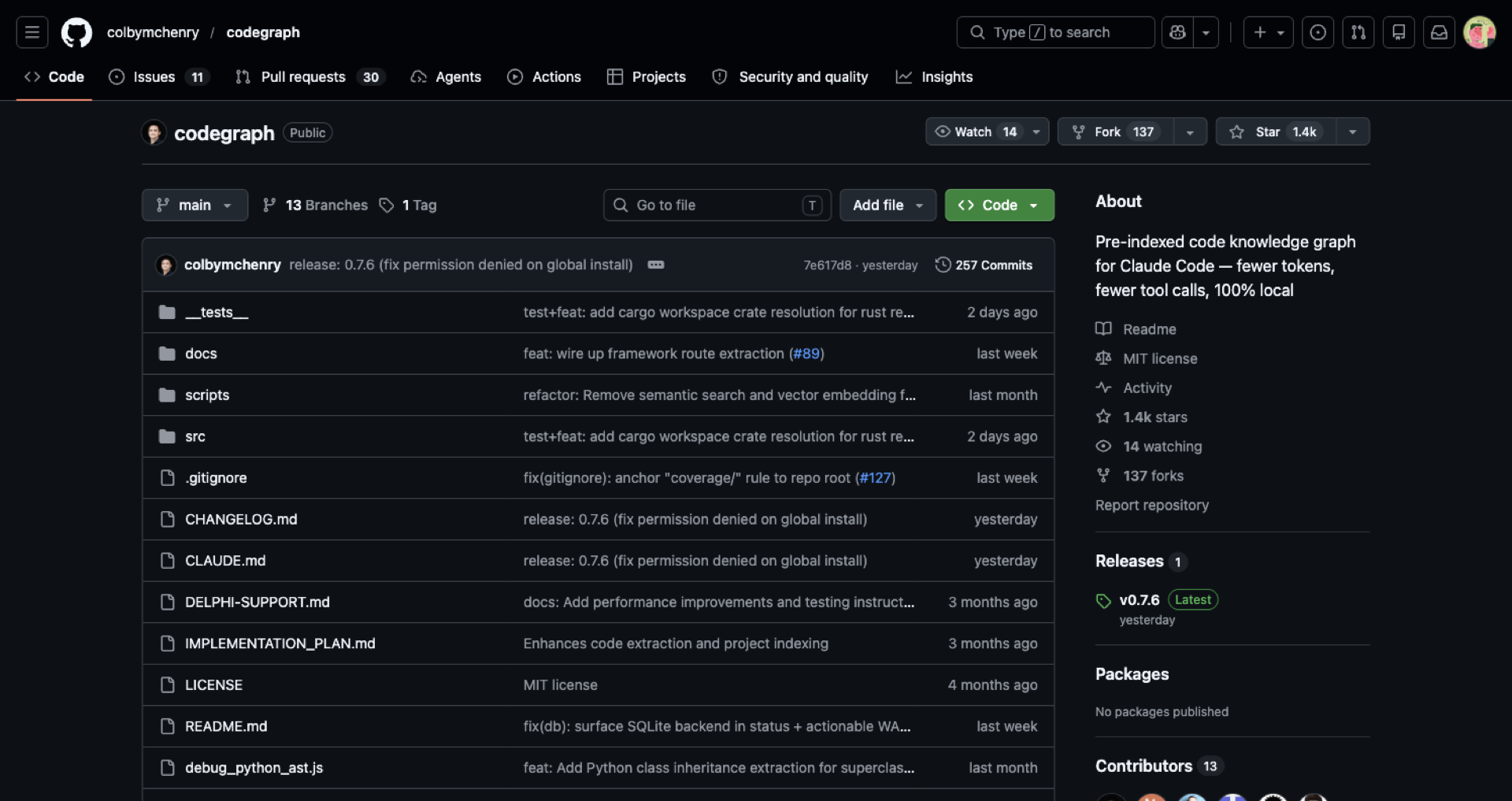This screenshot has height=801, width=1512.
Task: Open the Star lists dropdown arrow
Action: (x=1352, y=132)
